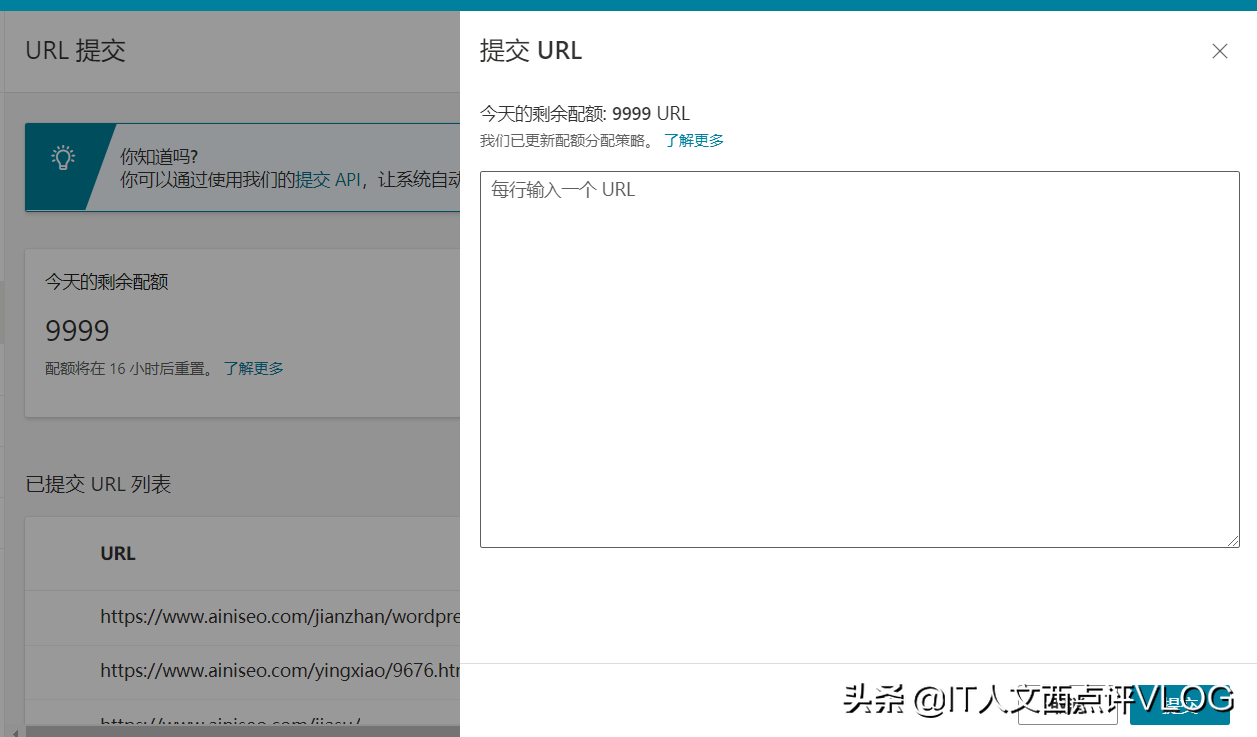Click the cancel button in panel footer
Screen dimensions: 1257x737
(1067, 705)
